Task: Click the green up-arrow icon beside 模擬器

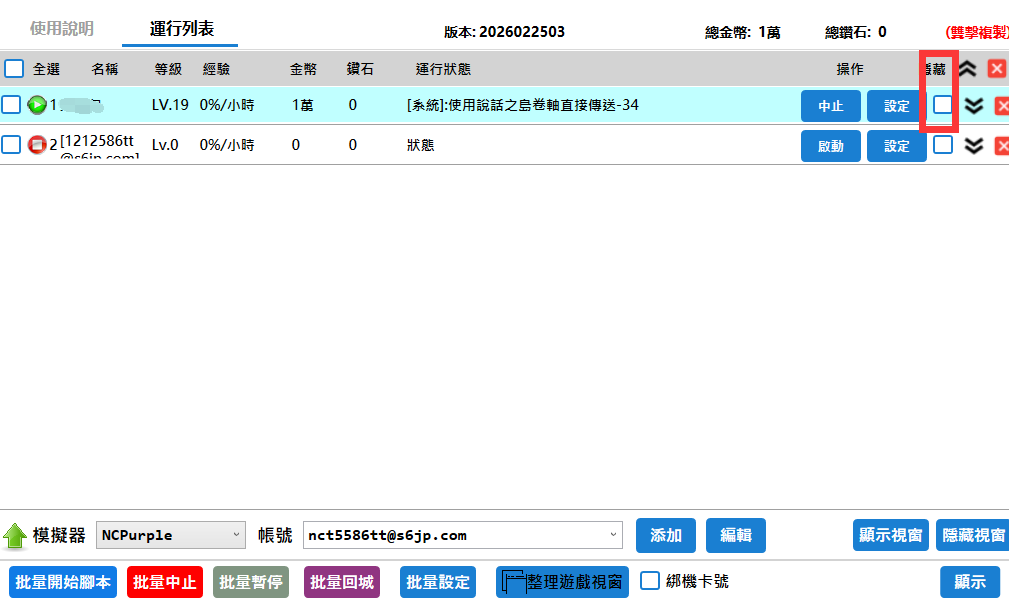Action: point(15,536)
